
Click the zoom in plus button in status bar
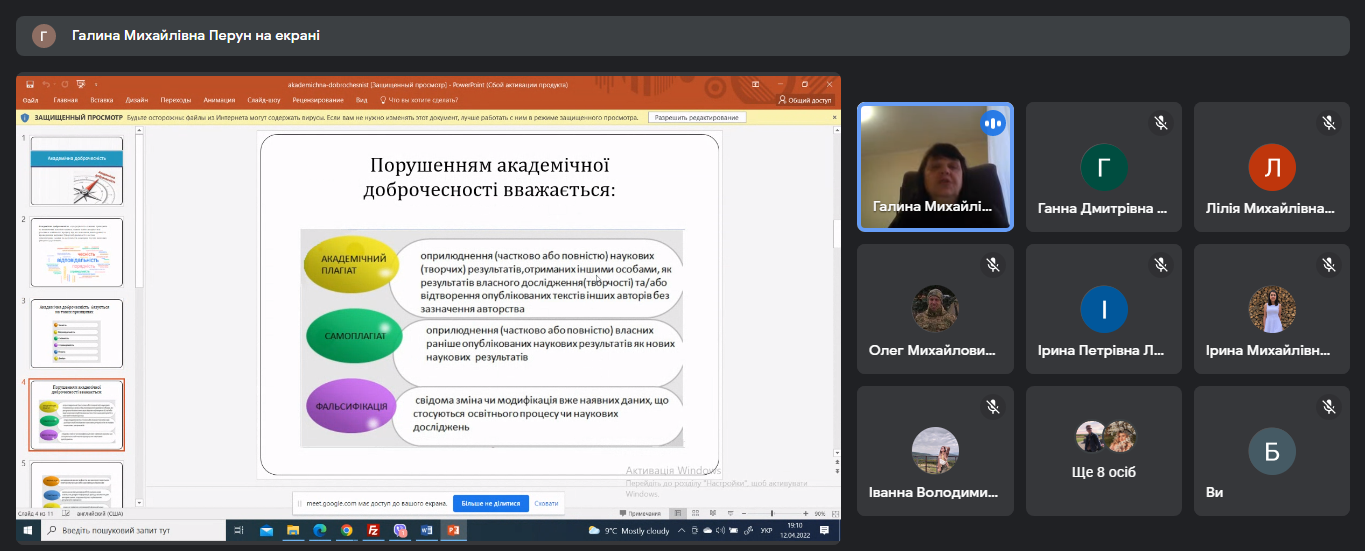point(806,513)
